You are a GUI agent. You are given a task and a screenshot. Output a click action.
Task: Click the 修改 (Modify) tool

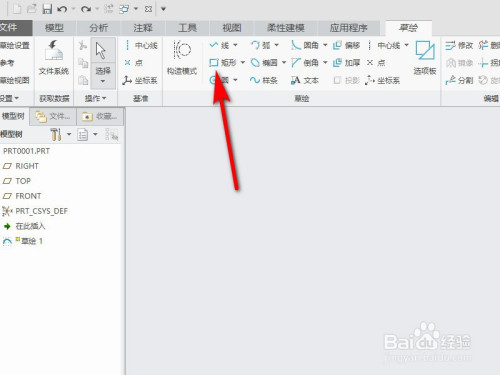click(x=459, y=45)
